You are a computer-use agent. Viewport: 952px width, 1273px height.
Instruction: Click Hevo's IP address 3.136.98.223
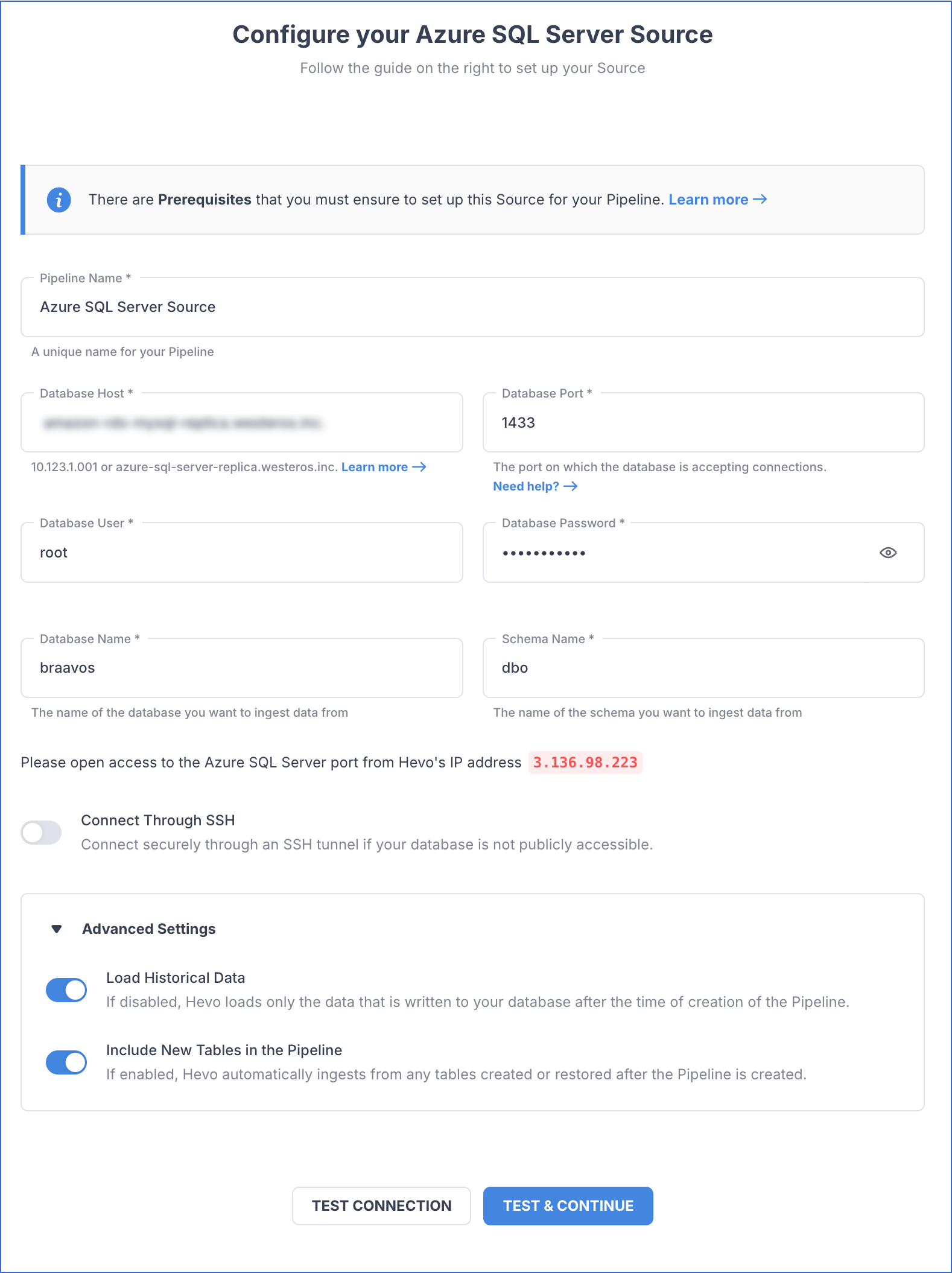(x=585, y=763)
